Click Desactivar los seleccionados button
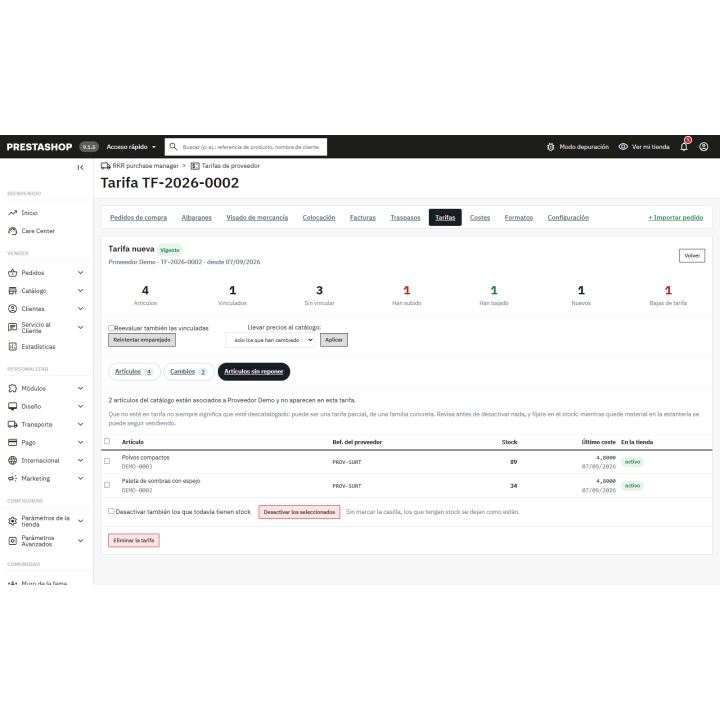 (x=299, y=512)
